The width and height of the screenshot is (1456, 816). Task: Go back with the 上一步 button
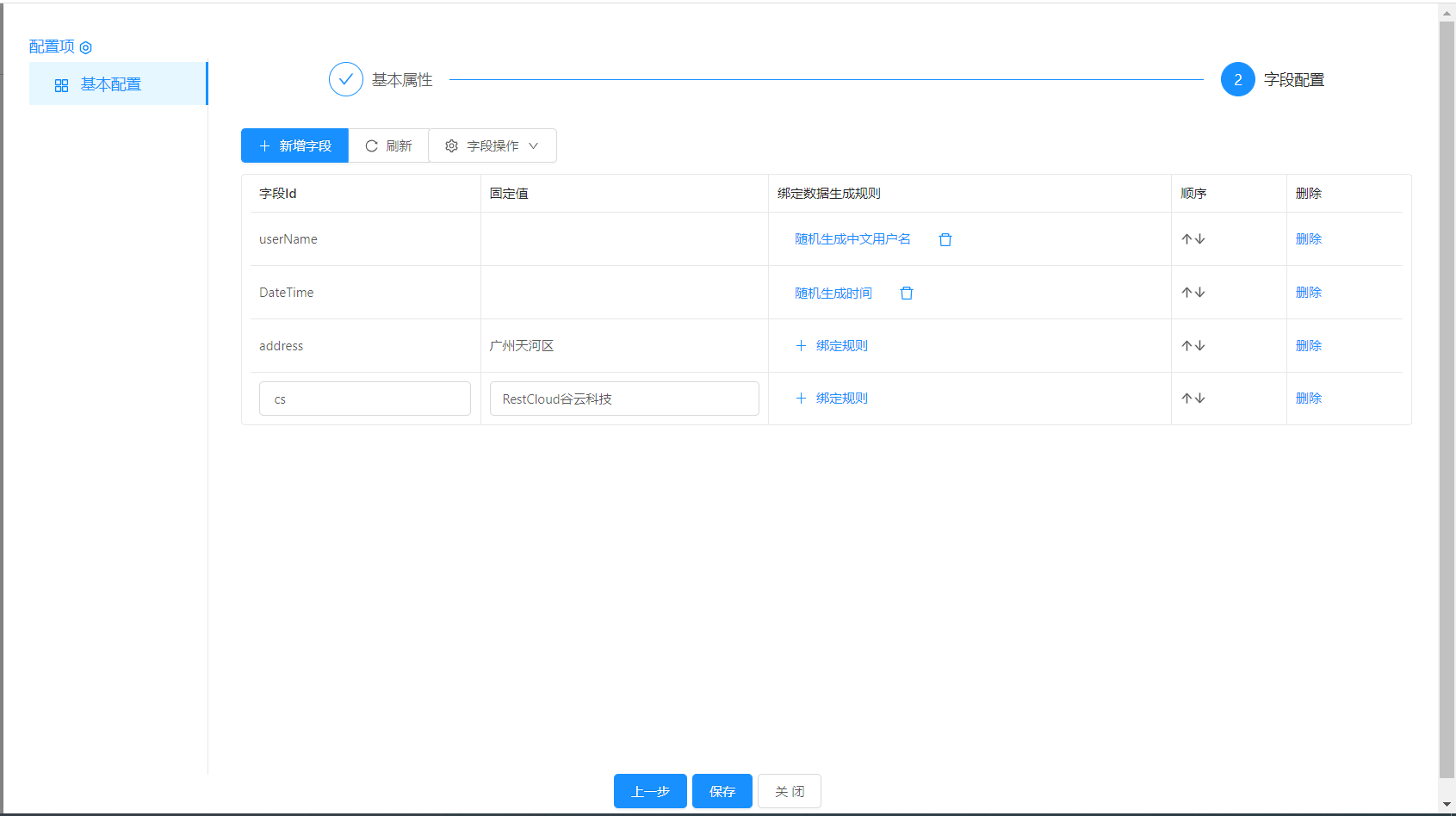650,792
